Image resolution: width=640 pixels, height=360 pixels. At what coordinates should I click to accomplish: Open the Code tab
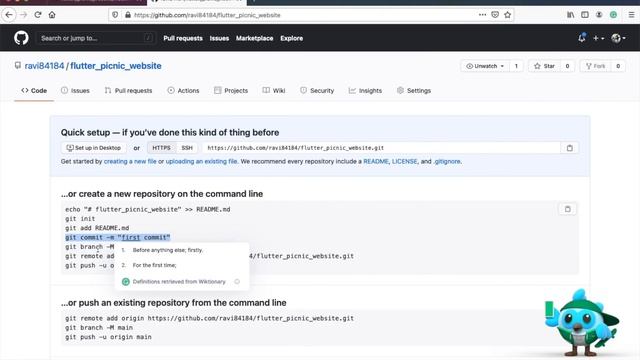click(34, 91)
